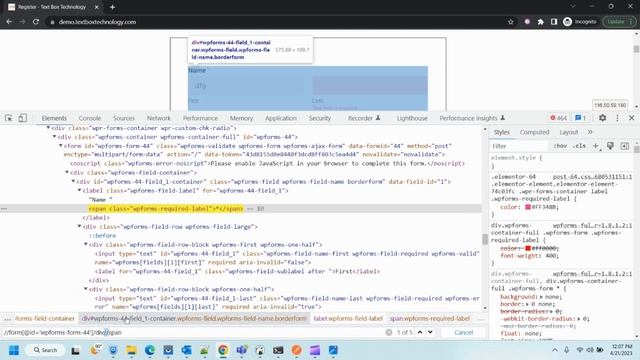Go to previous search match arrow

pos(420,332)
